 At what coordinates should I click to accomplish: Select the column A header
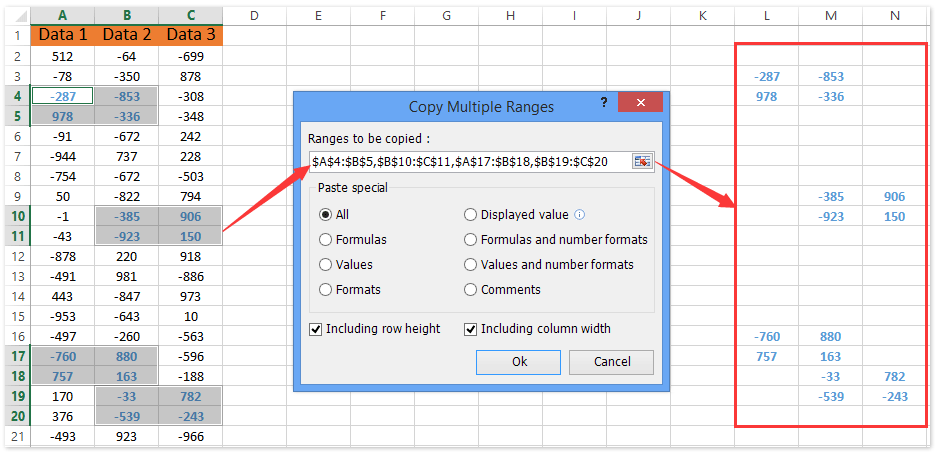click(62, 13)
